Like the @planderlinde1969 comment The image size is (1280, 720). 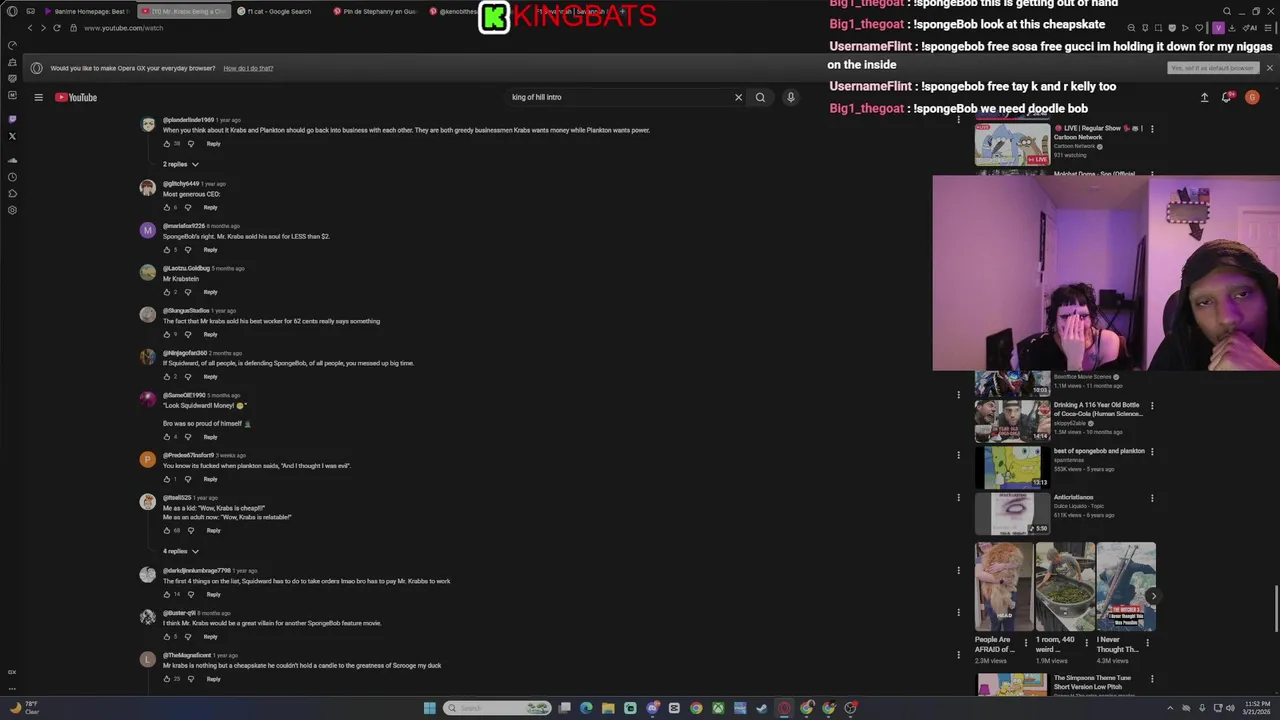[x=167, y=144]
